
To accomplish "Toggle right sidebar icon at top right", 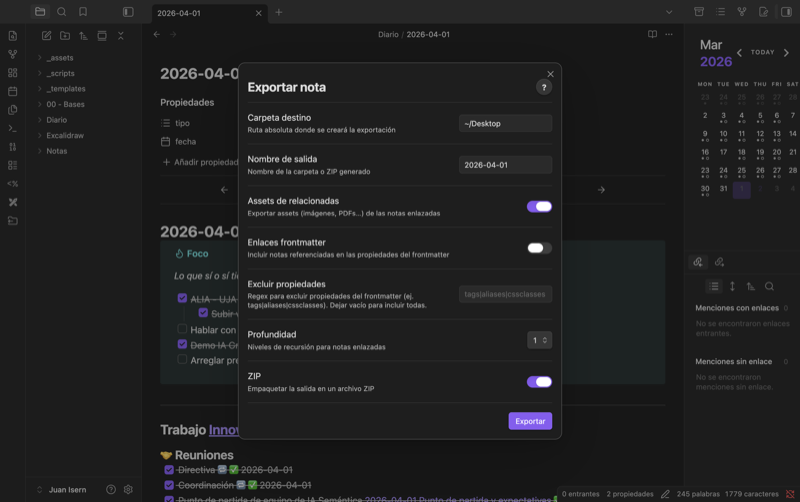I will click(786, 12).
